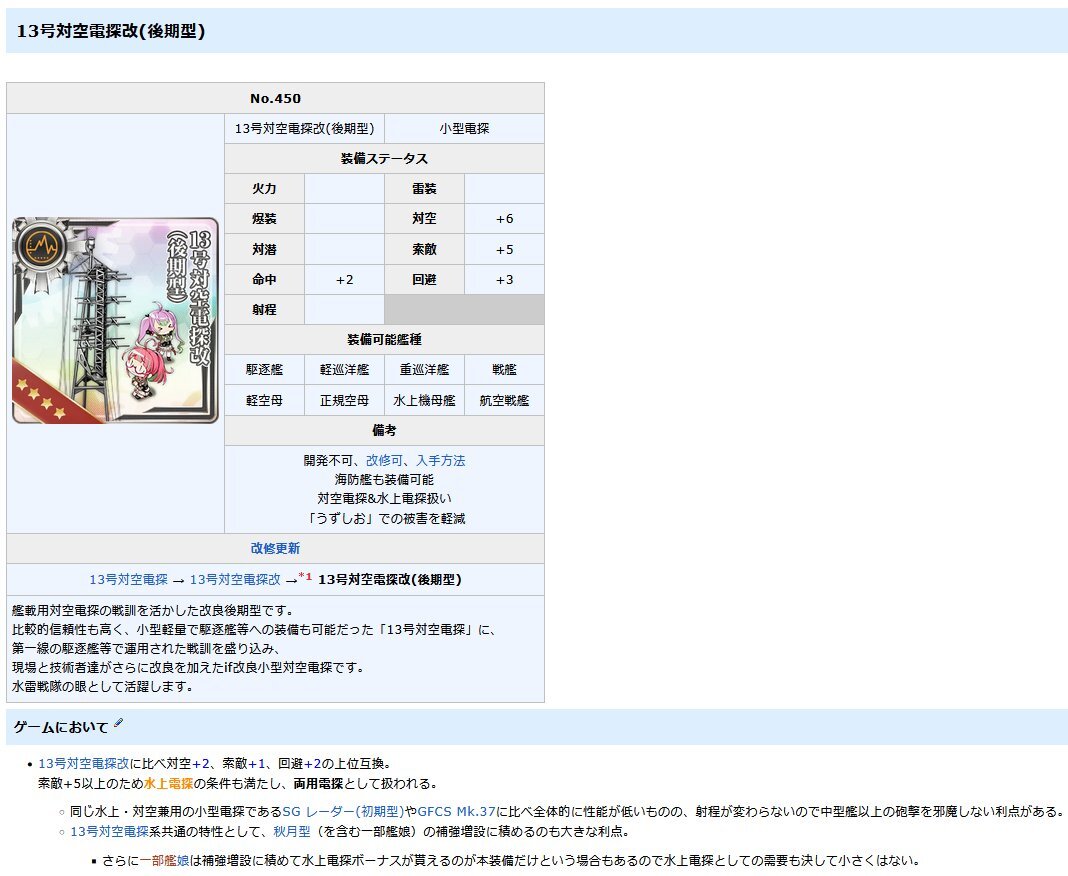This screenshot has width=1068, height=876.
Task: Click the 駆逐艦 ship type cell
Action: [x=264, y=369]
